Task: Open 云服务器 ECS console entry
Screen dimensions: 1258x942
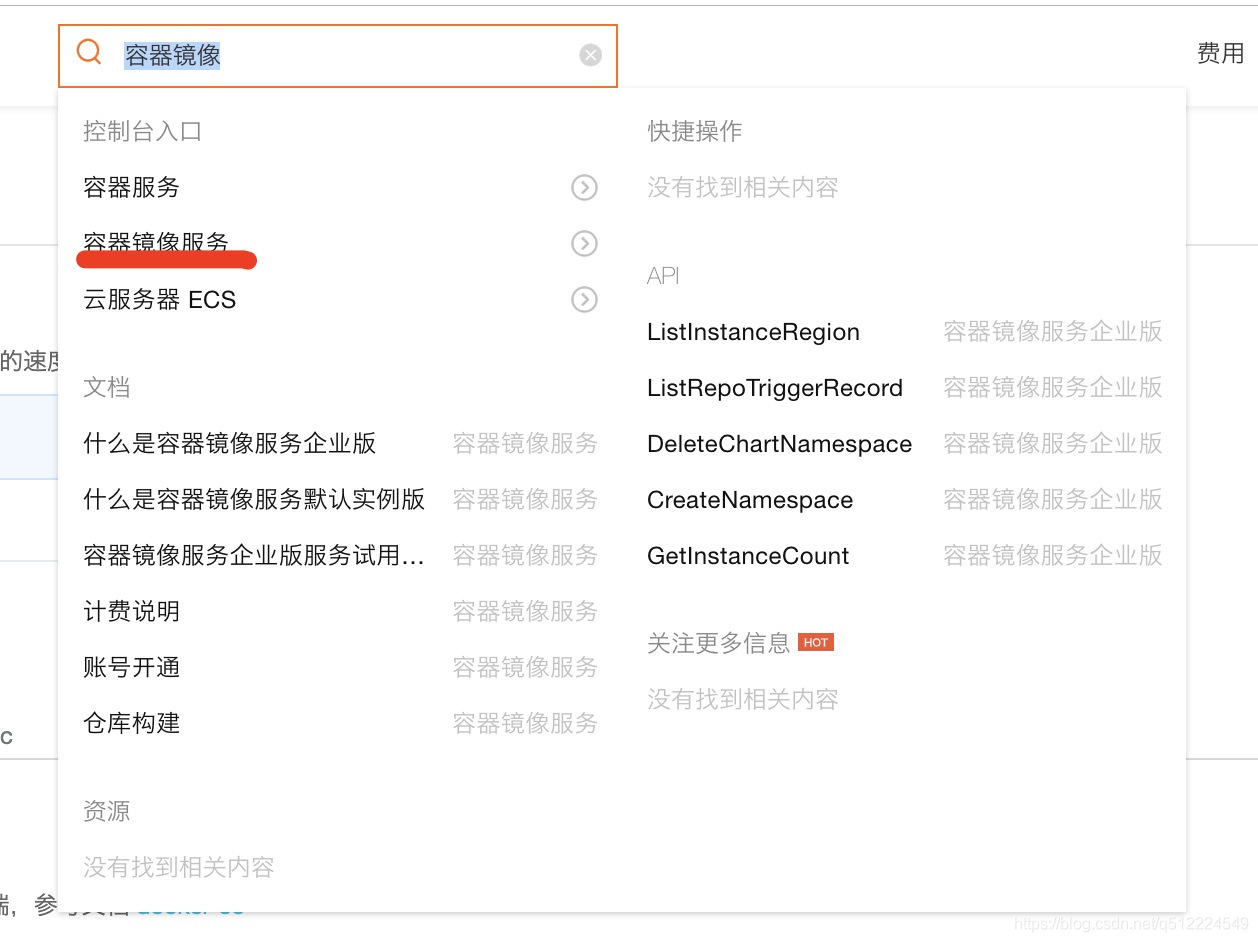Action: point(160,299)
